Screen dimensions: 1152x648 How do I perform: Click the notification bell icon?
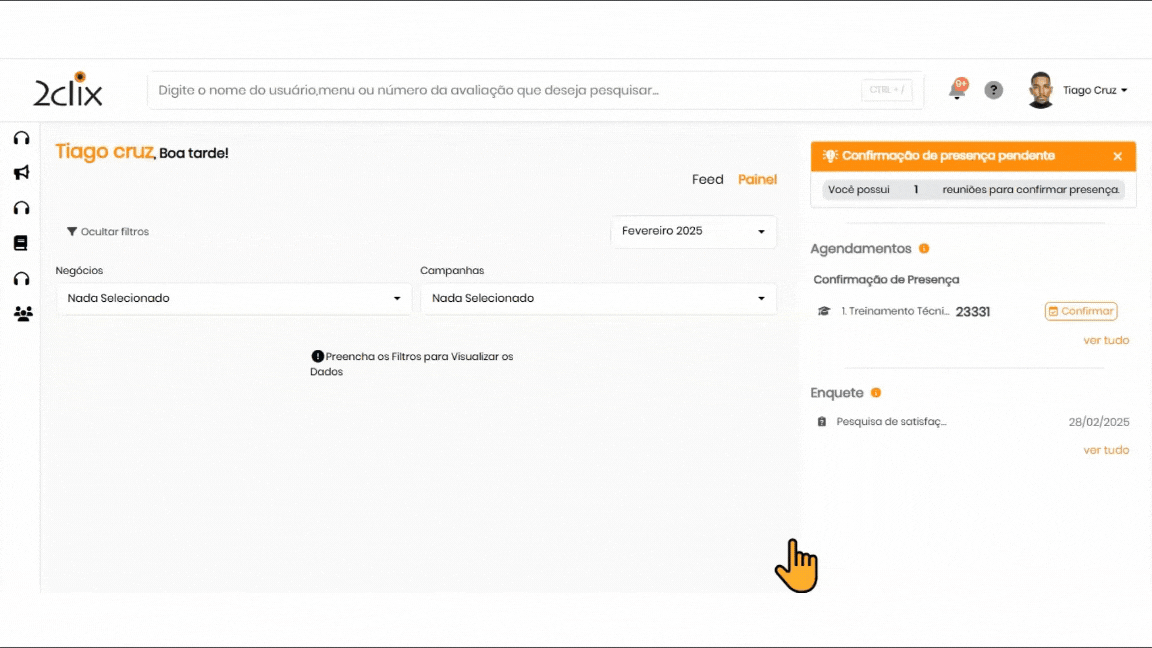(x=957, y=91)
